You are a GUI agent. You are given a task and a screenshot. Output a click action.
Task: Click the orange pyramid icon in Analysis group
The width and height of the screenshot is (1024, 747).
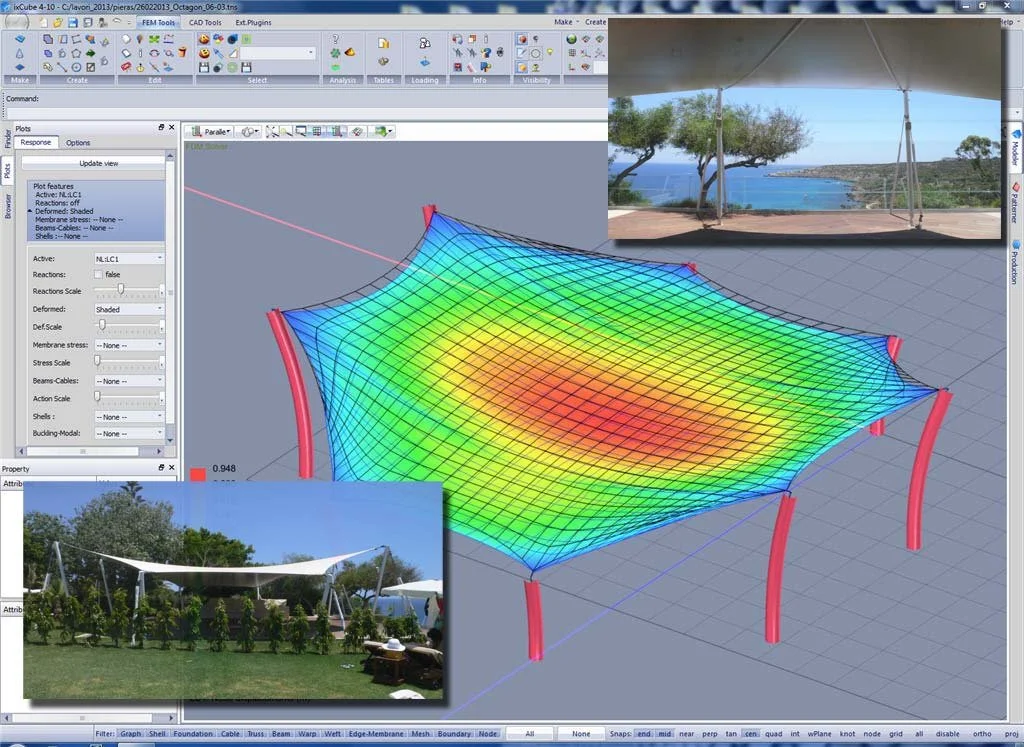(x=350, y=52)
